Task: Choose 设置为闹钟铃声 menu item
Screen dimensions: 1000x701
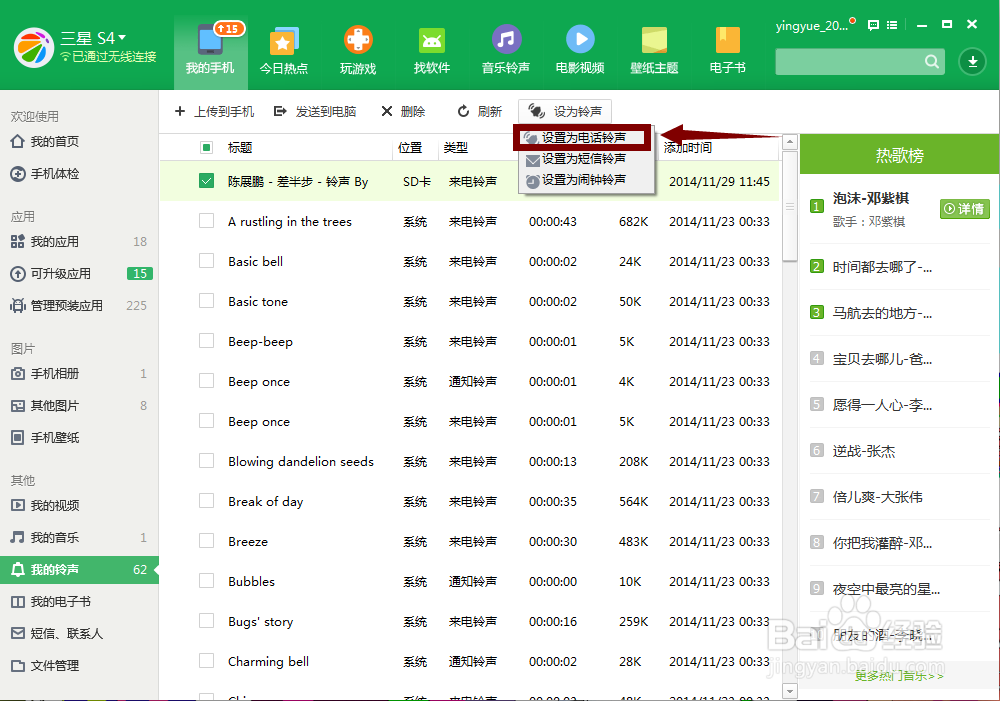Action: click(582, 180)
